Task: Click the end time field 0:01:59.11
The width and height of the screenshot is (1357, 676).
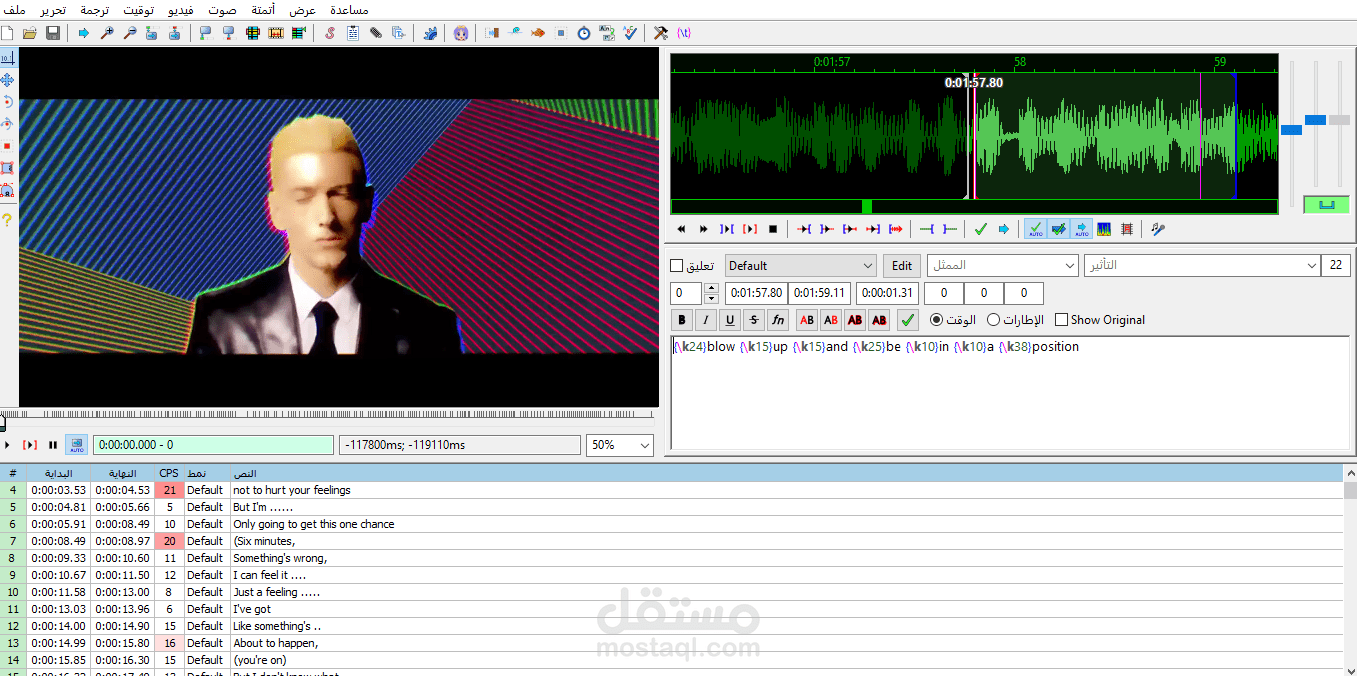Action: click(x=819, y=293)
